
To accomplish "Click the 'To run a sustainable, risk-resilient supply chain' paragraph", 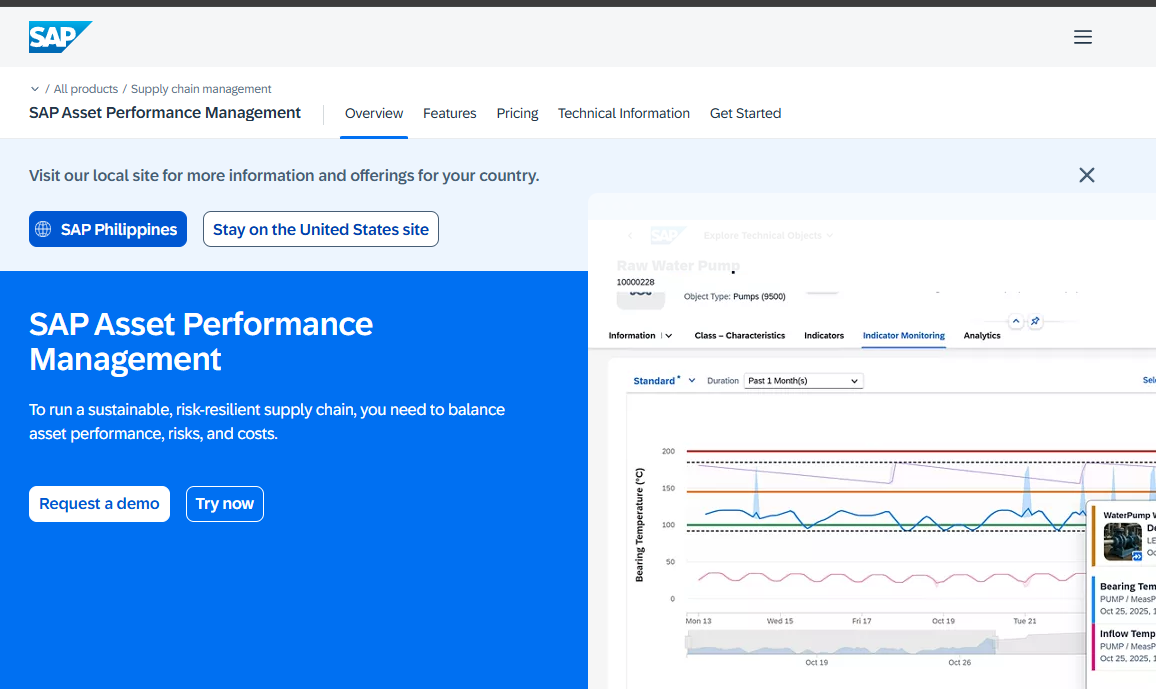I will click(x=267, y=422).
